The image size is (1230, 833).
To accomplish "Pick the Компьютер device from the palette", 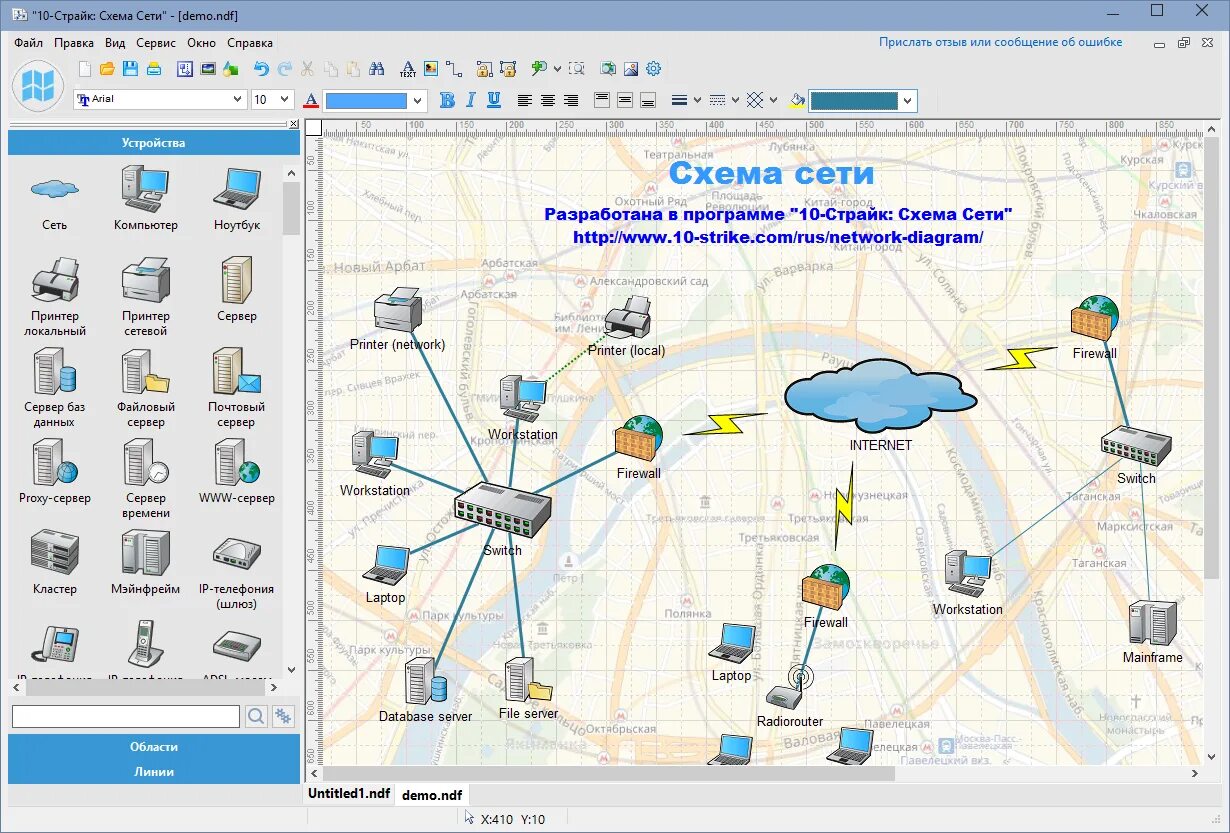I will [146, 198].
